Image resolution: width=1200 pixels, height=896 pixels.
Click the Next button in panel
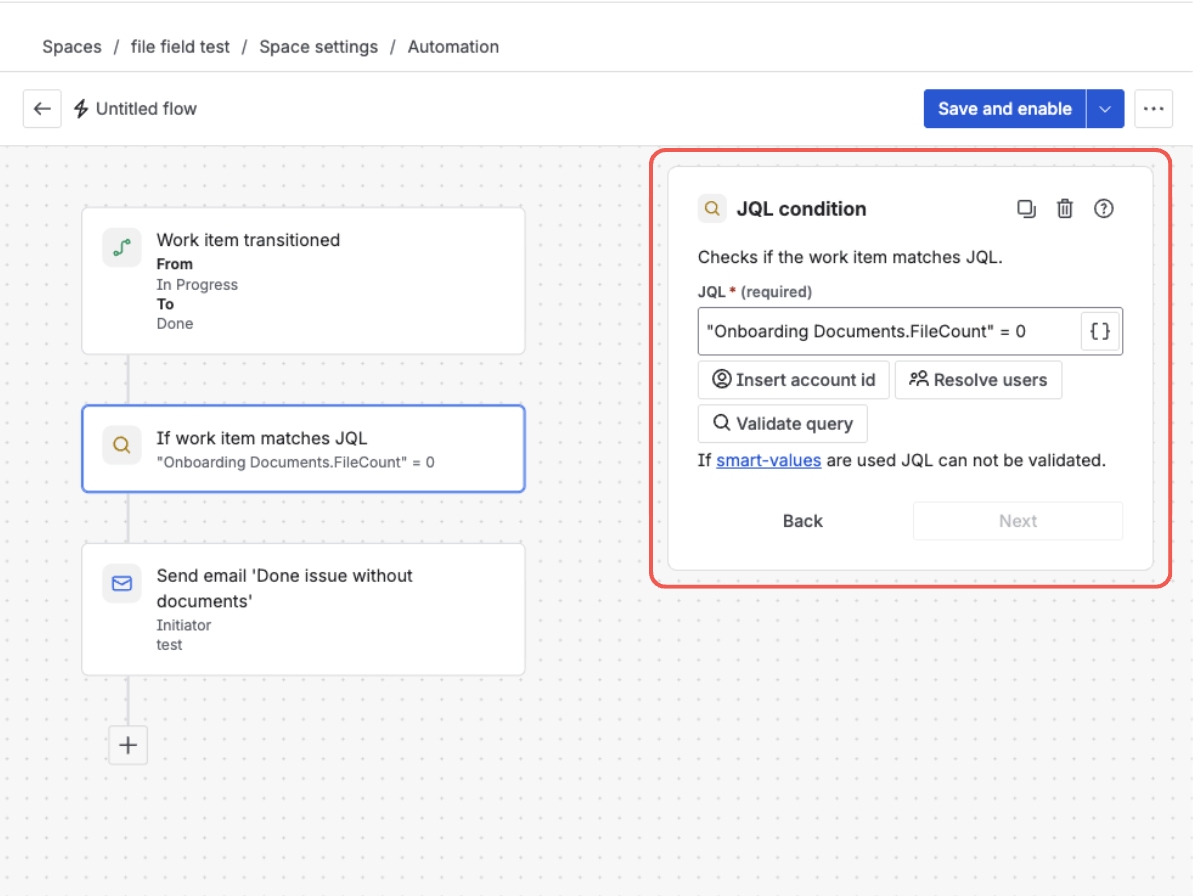1018,521
